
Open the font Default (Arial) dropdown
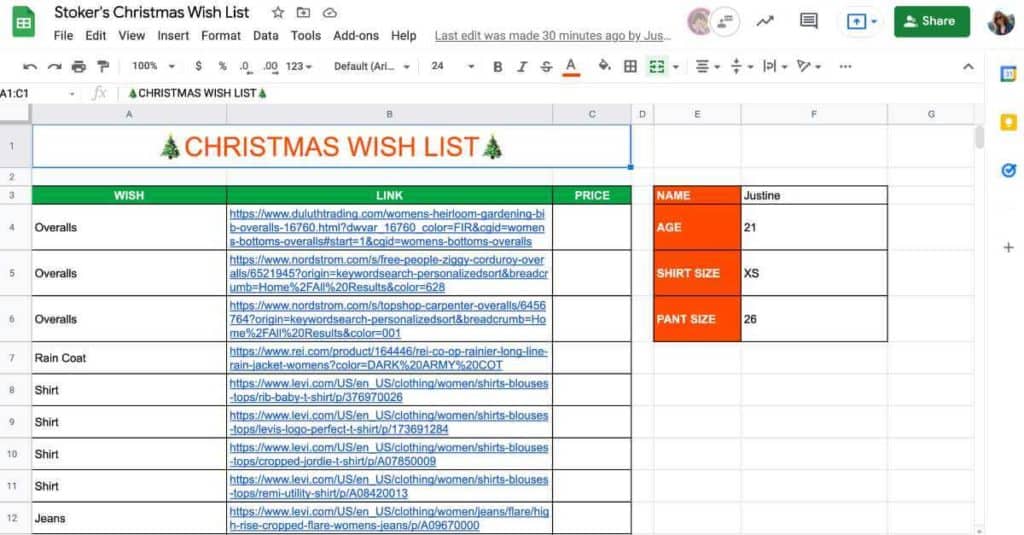[372, 66]
